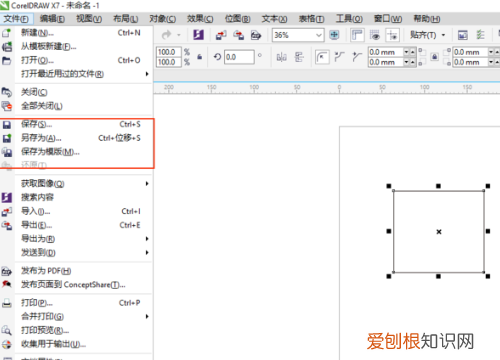Choose Close All (全部关闭)
The image size is (500, 360).
[76, 106]
